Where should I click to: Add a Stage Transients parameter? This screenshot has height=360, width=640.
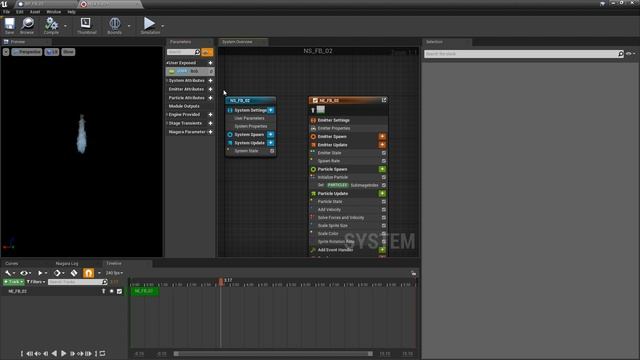211,123
